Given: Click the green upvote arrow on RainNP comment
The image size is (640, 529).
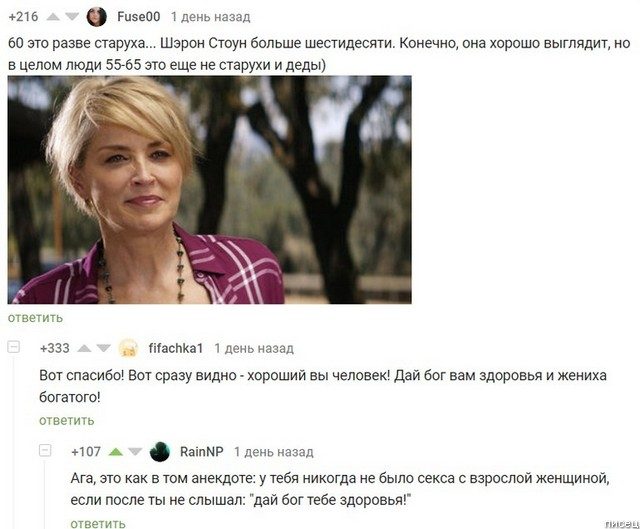Looking at the screenshot, I should coord(116,452).
